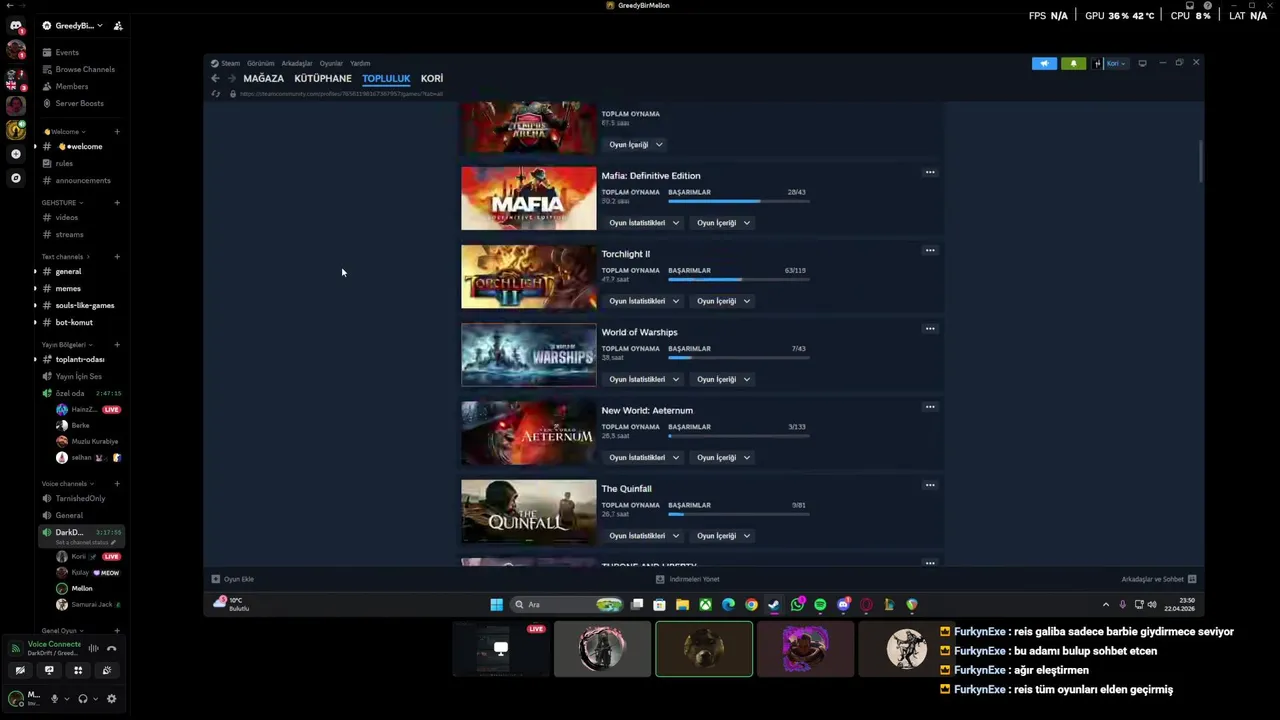Open the Spotify icon in the taskbar
Viewport: 1280px width, 720px height.
coord(820,604)
